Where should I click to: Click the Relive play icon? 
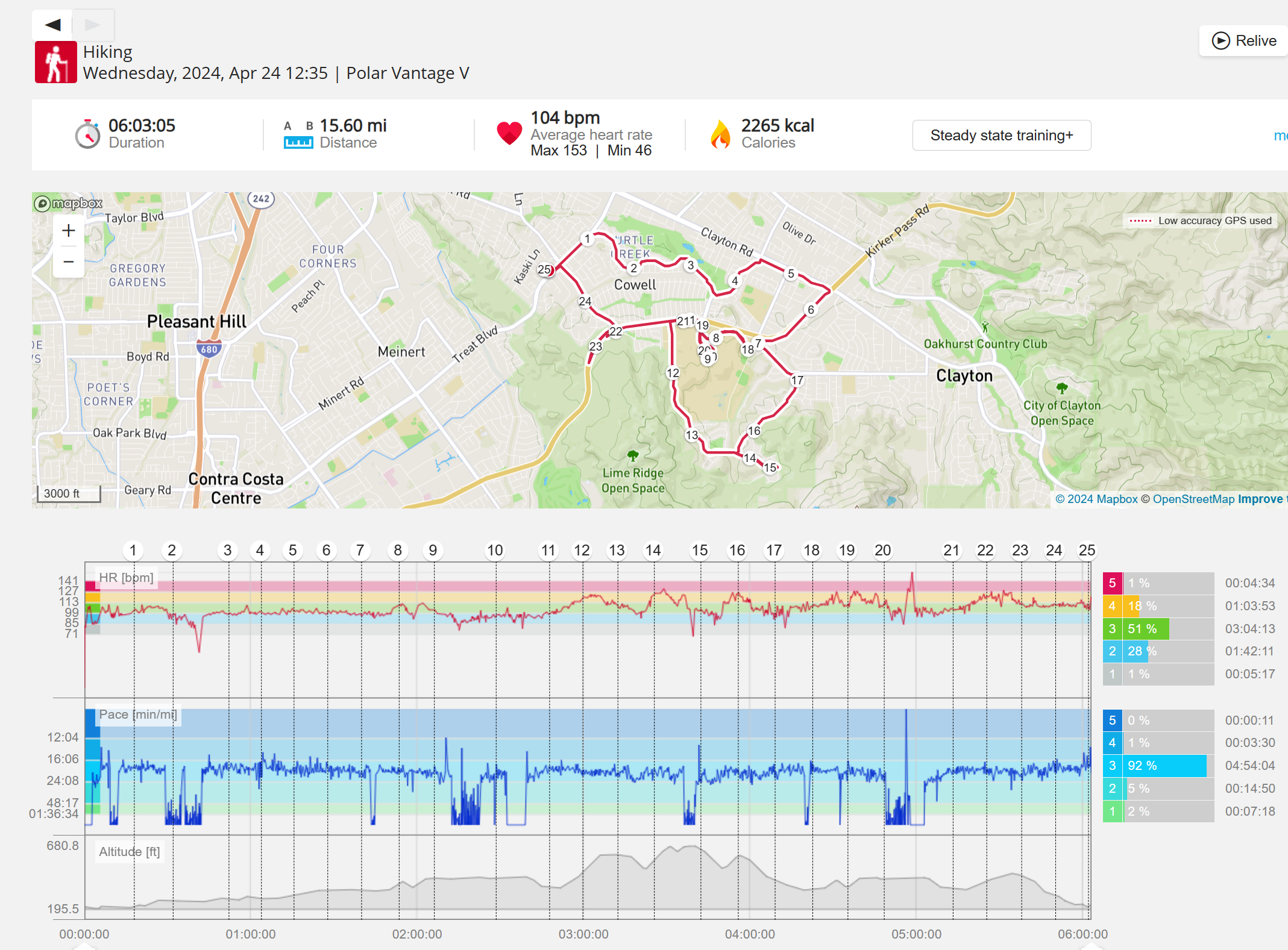(1220, 40)
